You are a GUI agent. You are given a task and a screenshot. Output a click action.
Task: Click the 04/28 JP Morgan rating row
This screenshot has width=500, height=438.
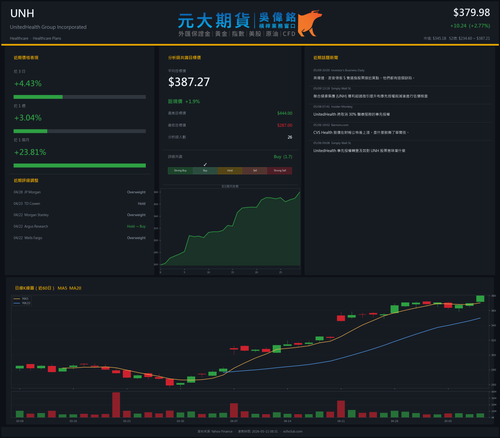80,192
